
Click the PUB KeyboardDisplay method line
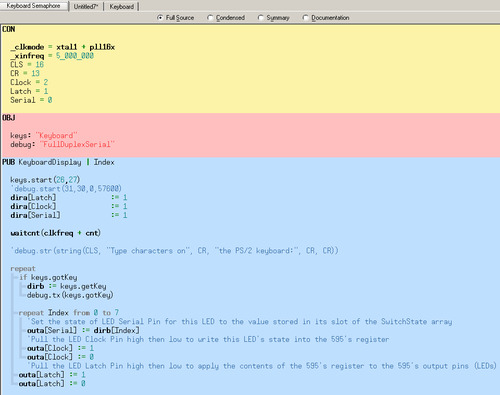point(58,162)
